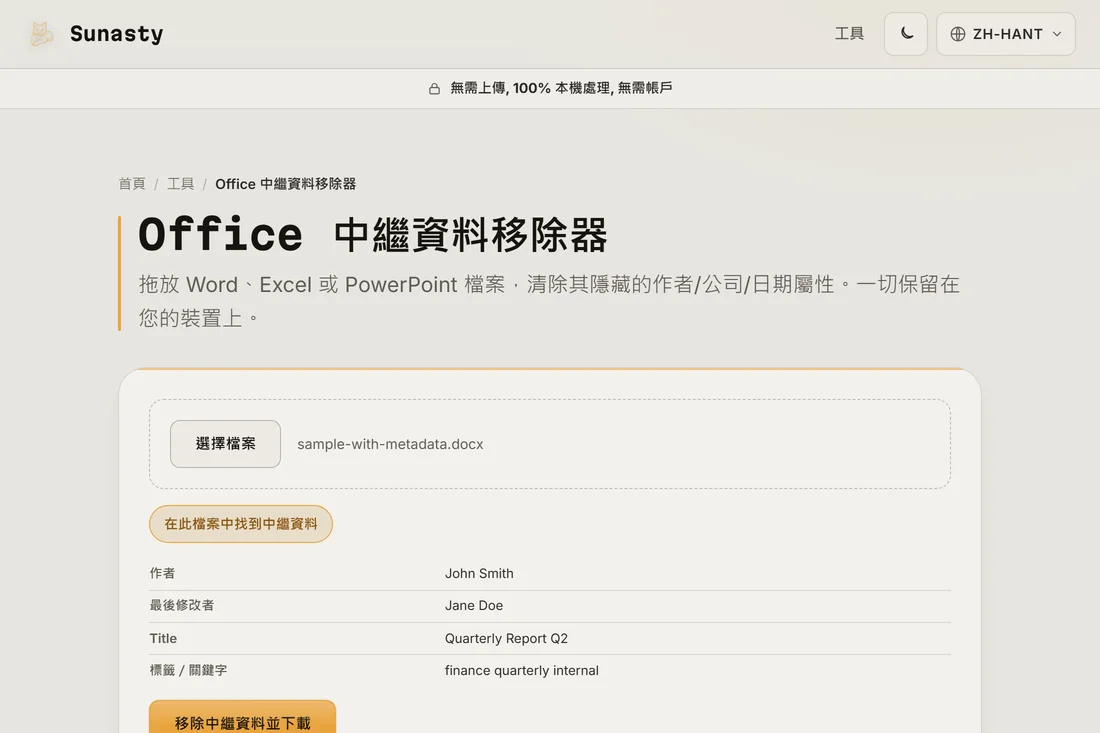The image size is (1100, 733).
Task: Open the 工具 navigation menu item
Action: (849, 34)
